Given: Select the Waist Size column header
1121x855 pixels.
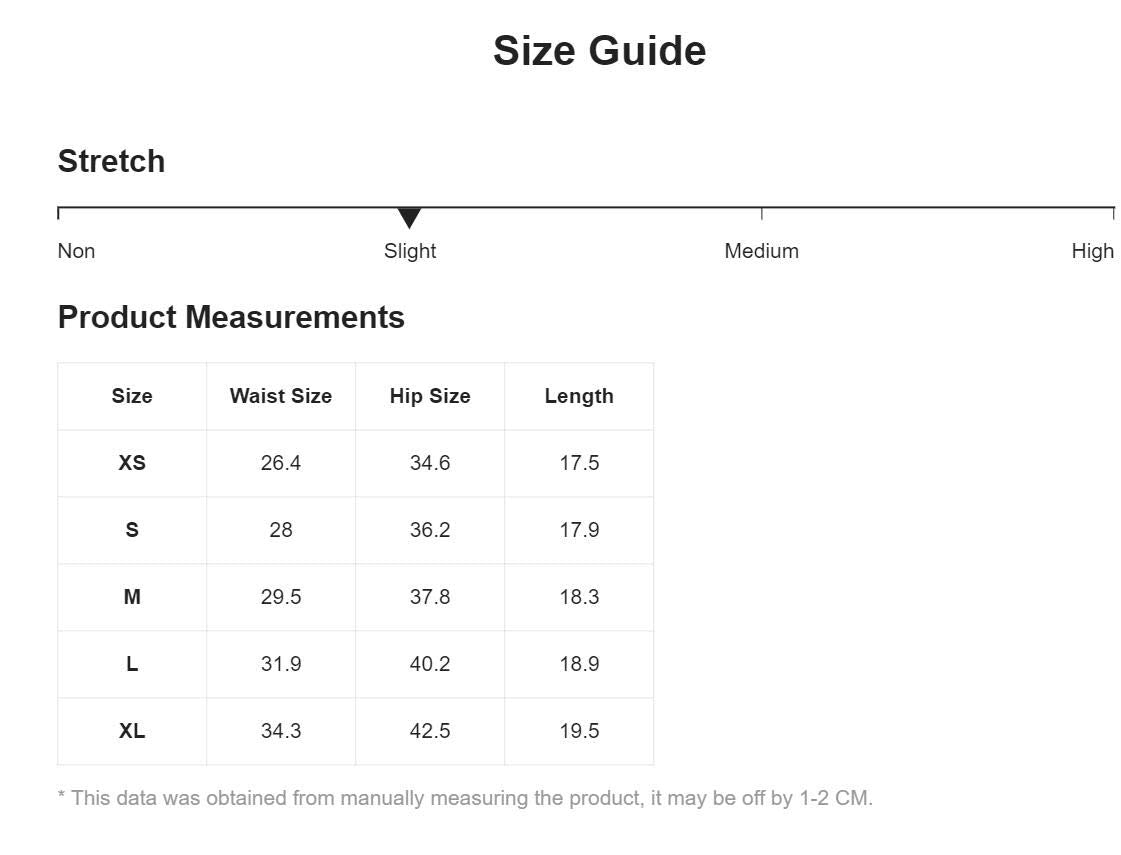Looking at the screenshot, I should (x=281, y=396).
